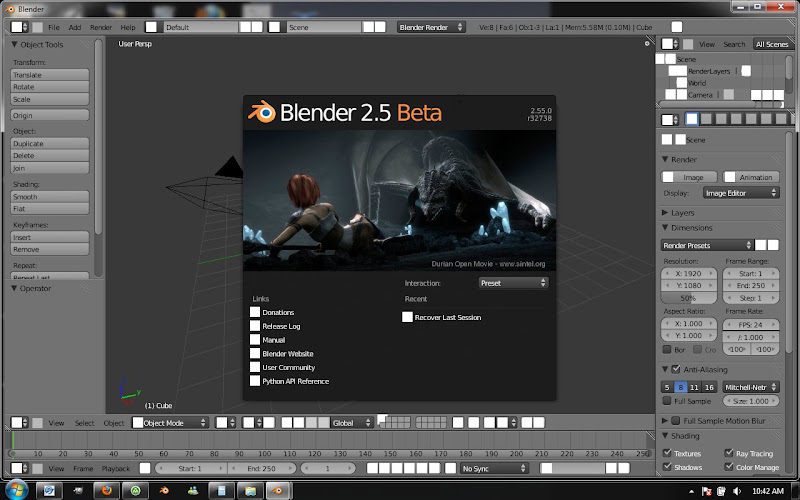800x500 pixels.
Task: Open the Interaction Preset dropdown on splash
Action: [513, 283]
